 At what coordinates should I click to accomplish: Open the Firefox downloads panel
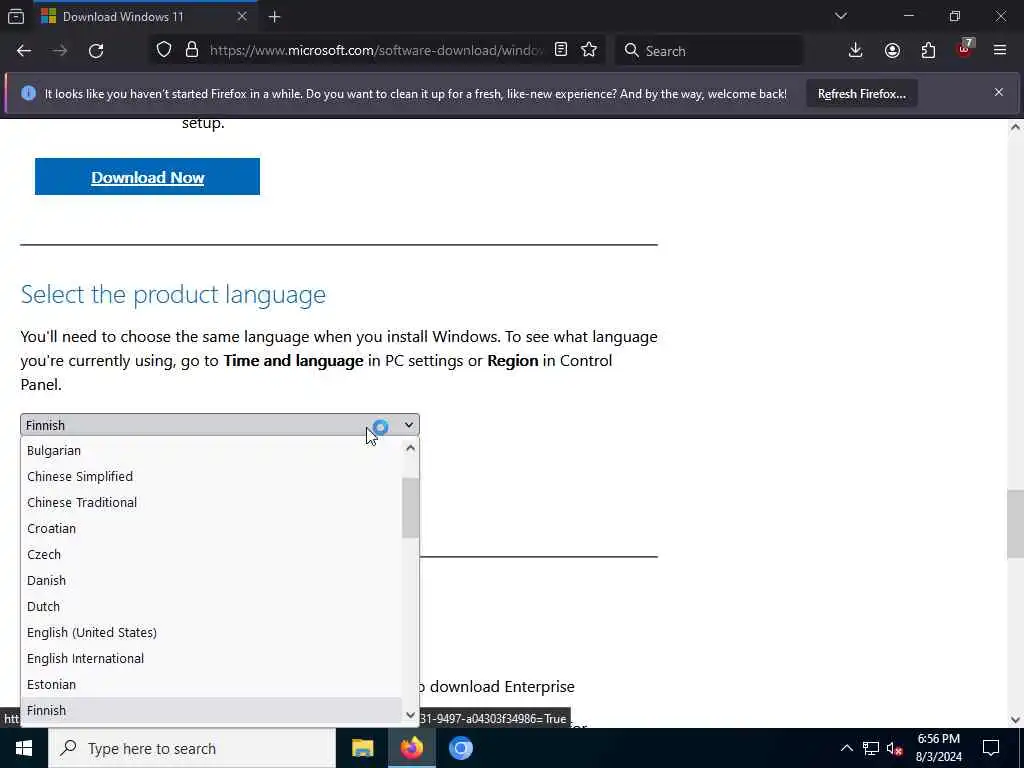[x=856, y=50]
